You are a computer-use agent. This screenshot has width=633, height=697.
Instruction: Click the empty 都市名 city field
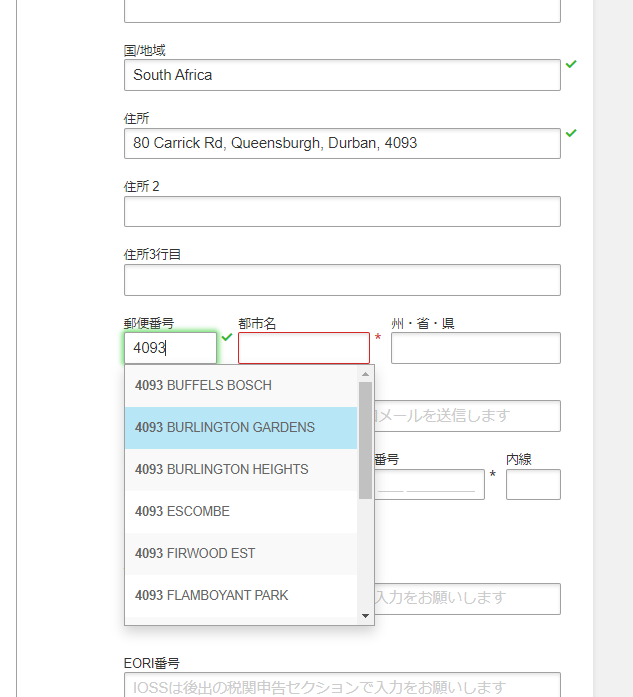304,348
